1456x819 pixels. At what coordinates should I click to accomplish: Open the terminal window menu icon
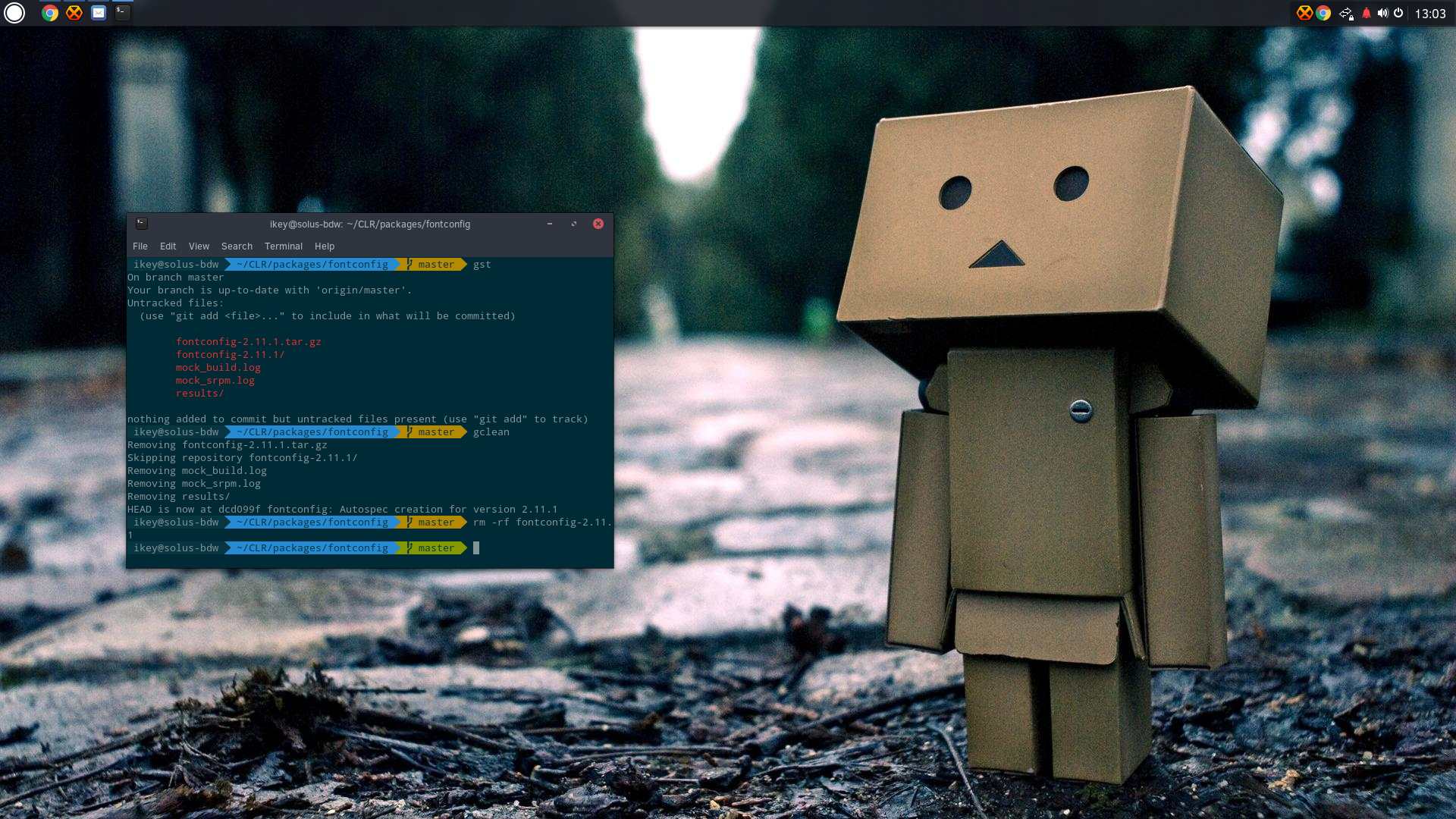(142, 224)
